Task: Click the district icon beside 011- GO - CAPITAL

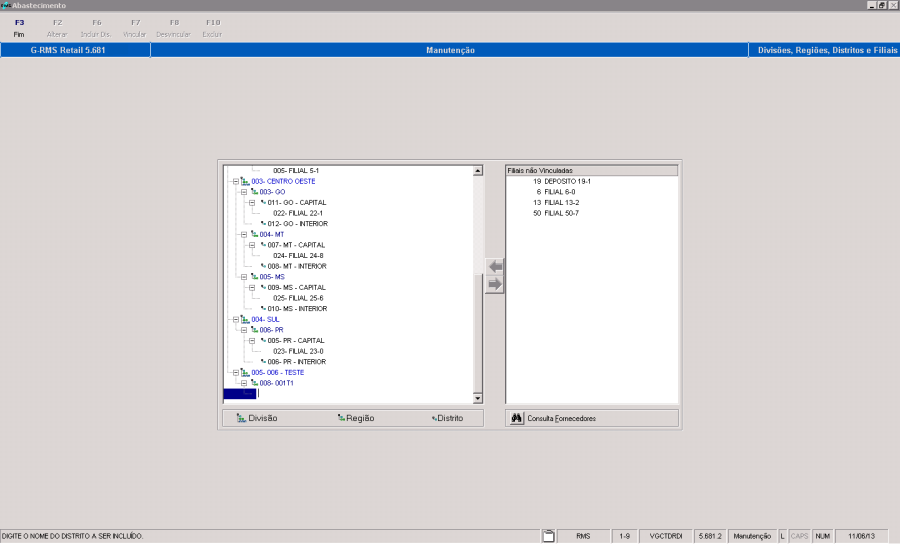Action: 263,203
